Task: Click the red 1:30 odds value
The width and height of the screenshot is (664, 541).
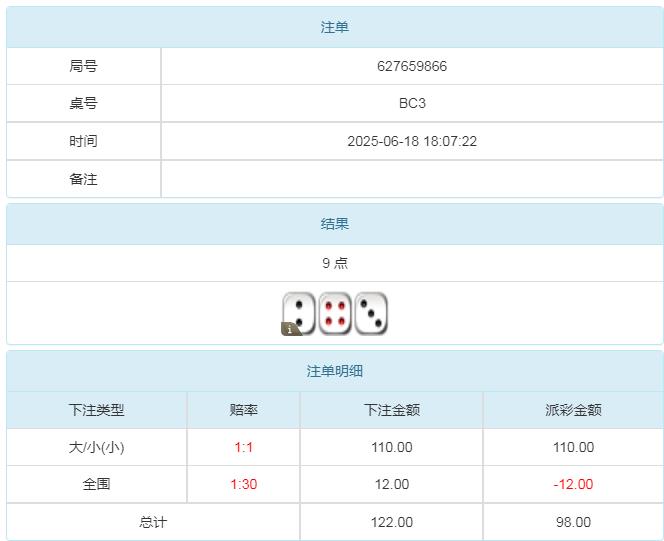Action: click(243, 484)
